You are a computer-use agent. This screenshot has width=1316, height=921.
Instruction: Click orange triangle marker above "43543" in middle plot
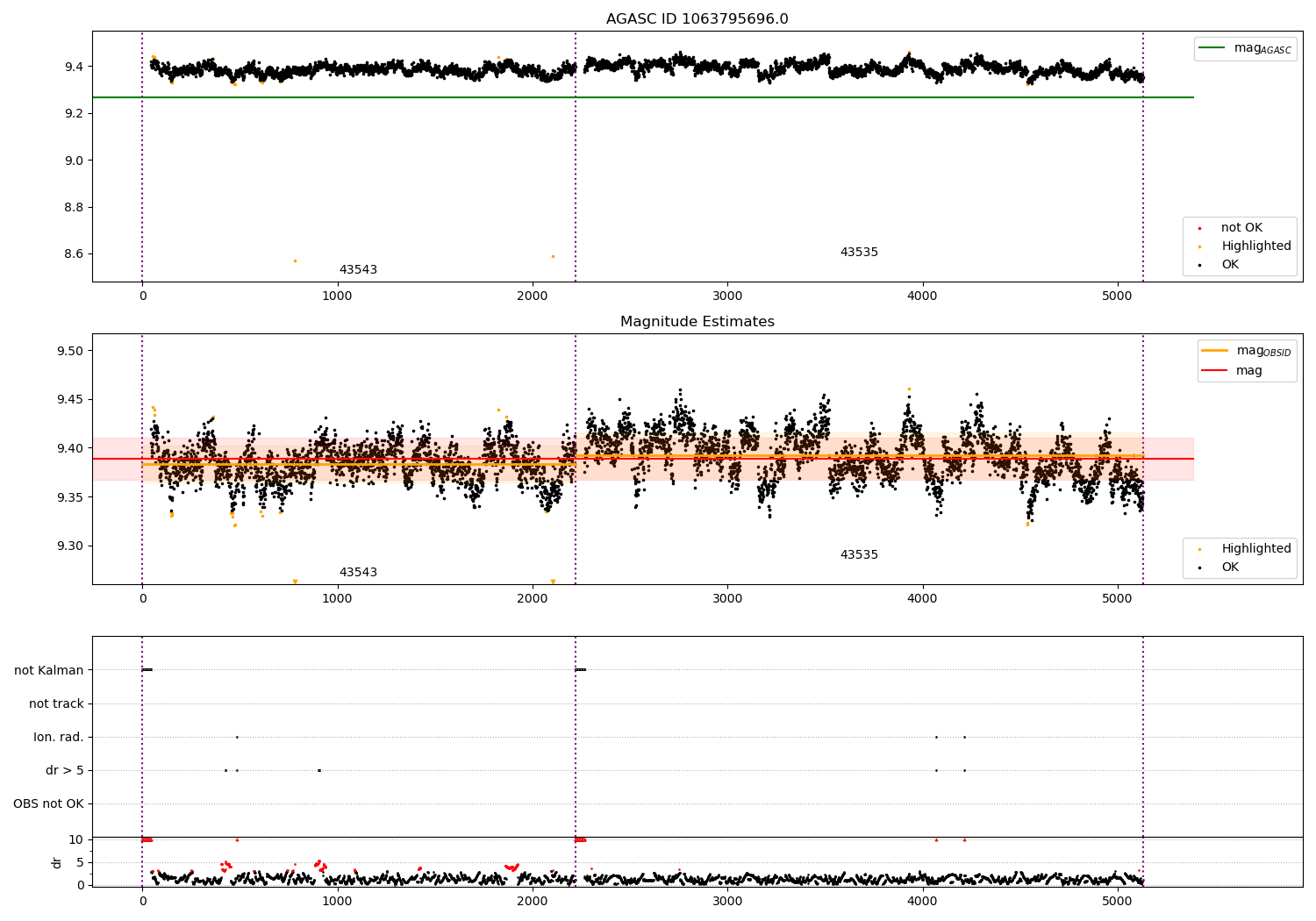coord(295,582)
